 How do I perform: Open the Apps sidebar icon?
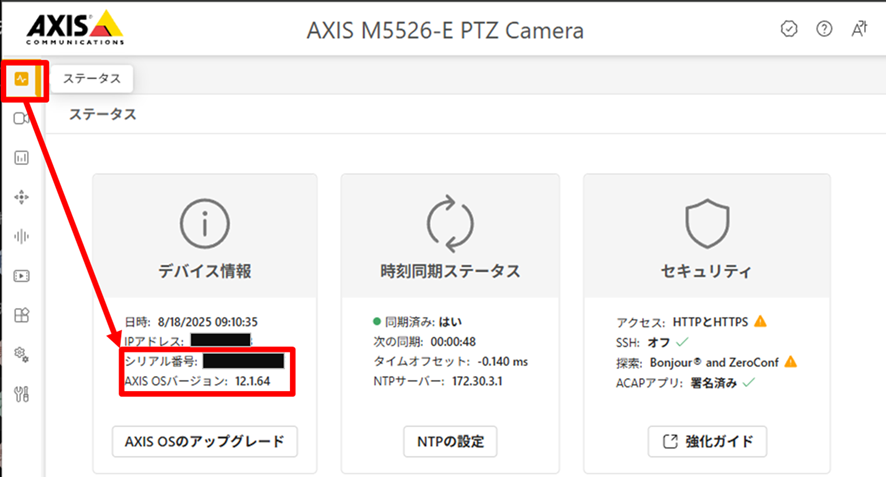pos(21,314)
